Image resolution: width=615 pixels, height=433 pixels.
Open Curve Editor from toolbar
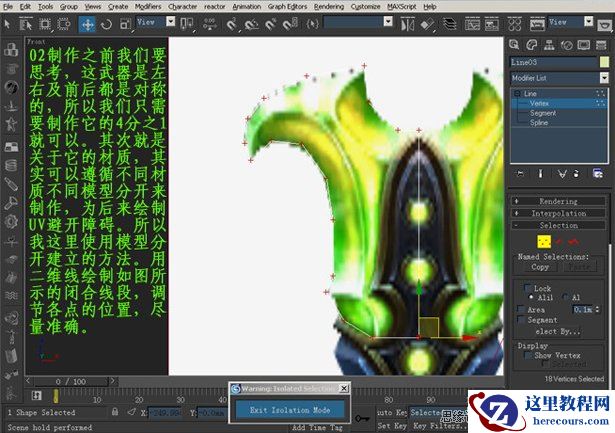tap(472, 24)
